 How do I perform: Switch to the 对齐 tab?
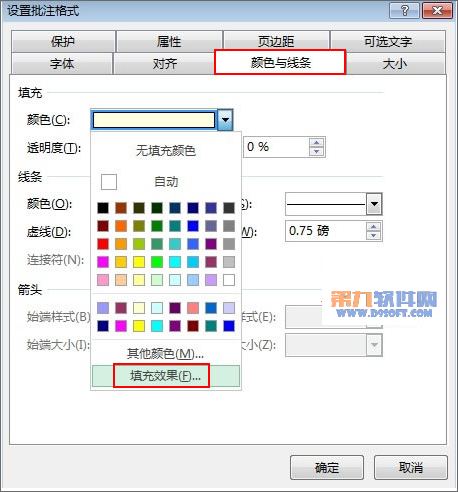165,63
